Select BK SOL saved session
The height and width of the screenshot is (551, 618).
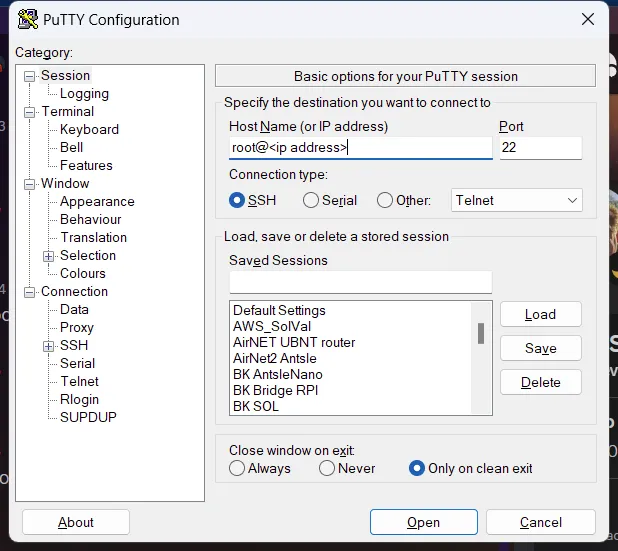[256, 406]
